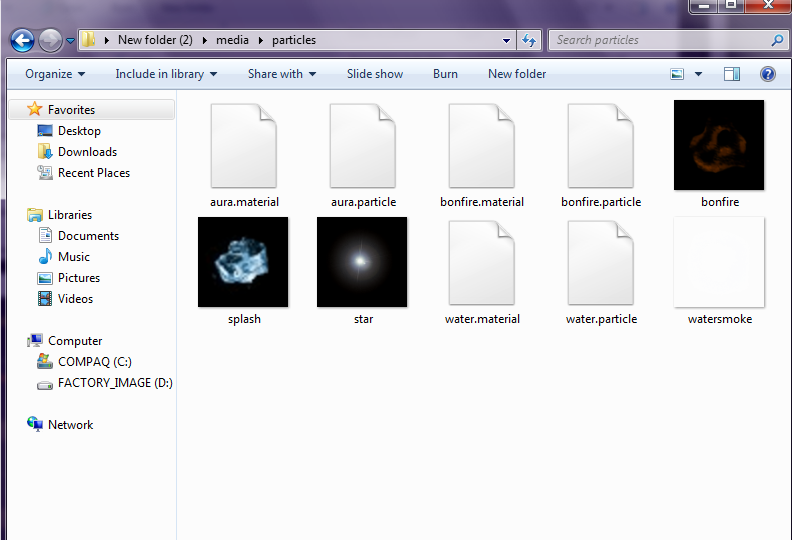The width and height of the screenshot is (792, 540).
Task: Open the recent pages dropdown arrow
Action: click(71, 40)
